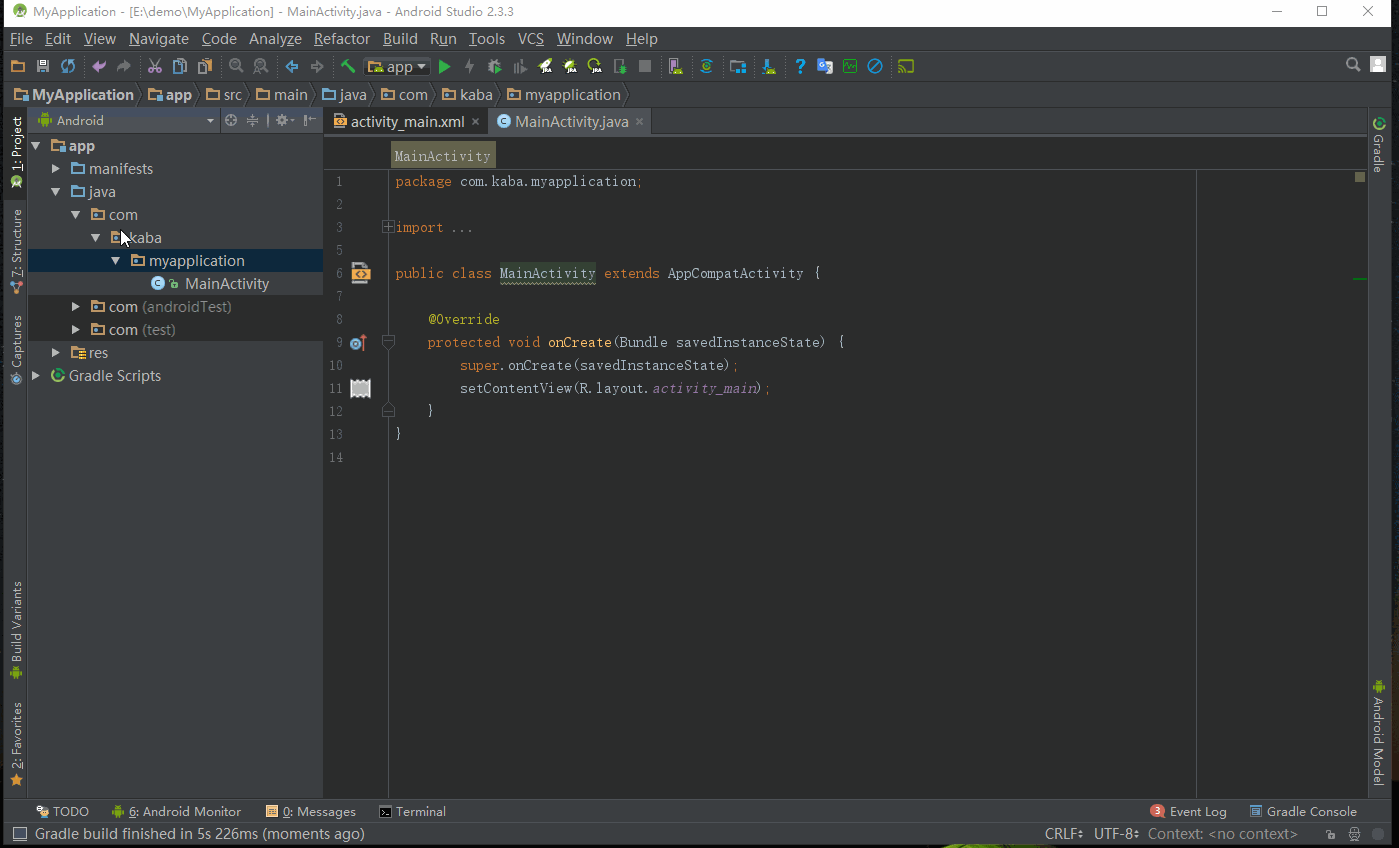Viewport: 1399px width, 848px height.
Task: Click the Replace toolbar icon
Action: tap(261, 66)
